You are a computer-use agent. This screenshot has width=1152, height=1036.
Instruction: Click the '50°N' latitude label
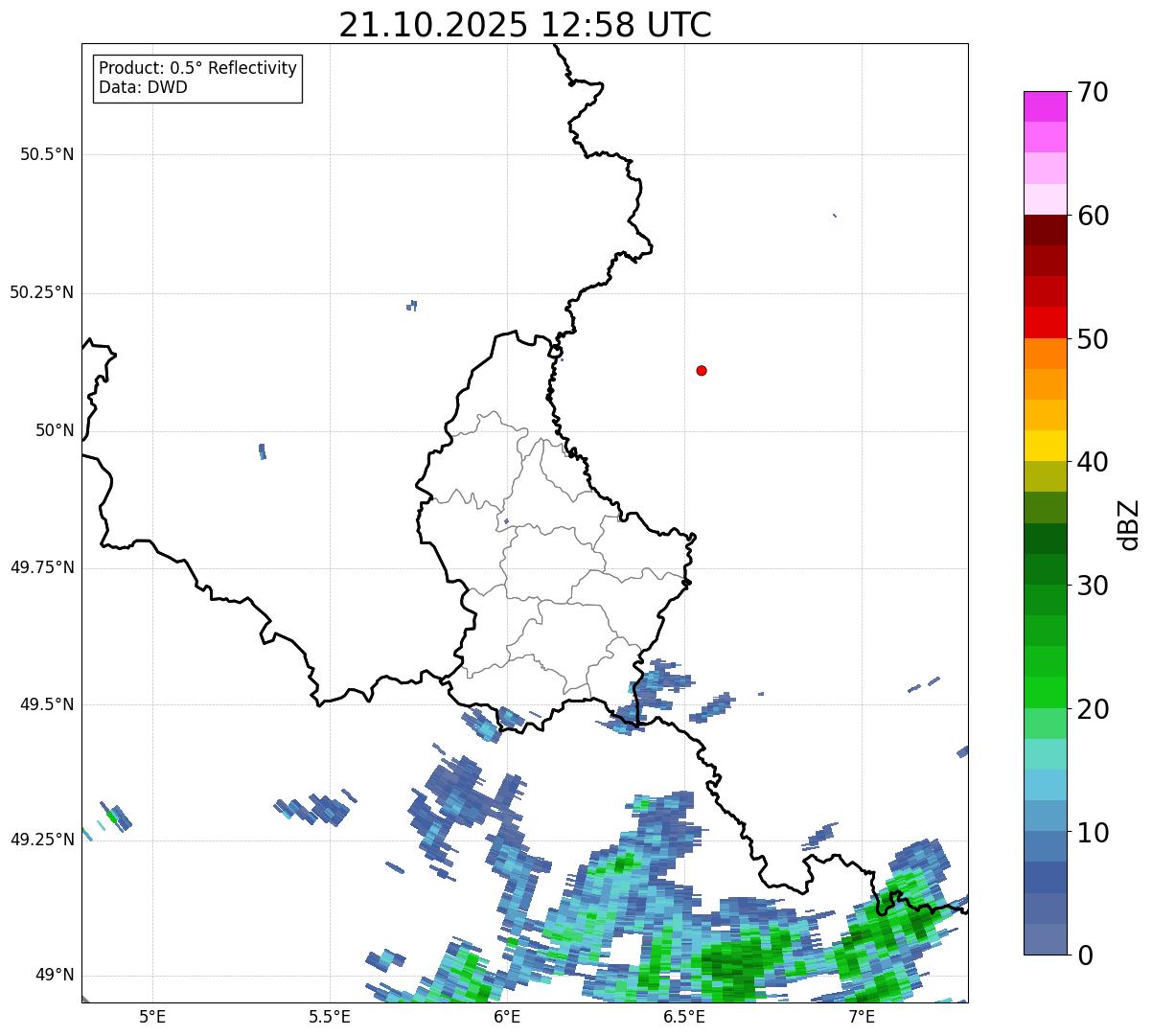click(x=55, y=430)
